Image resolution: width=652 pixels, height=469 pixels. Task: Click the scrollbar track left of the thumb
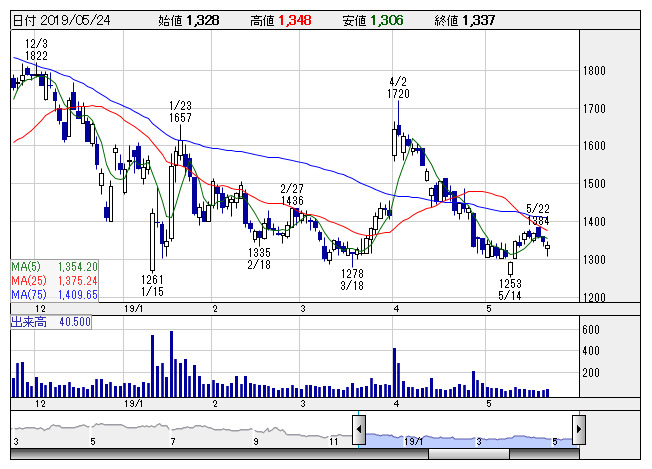tap(220, 454)
